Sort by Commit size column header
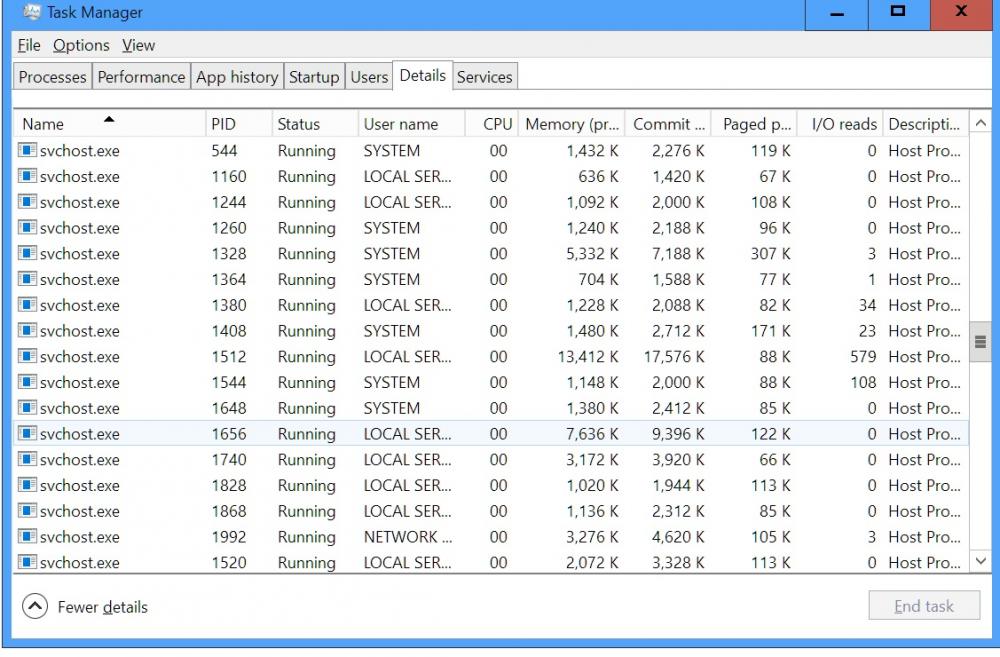1000x657 pixels. point(668,124)
